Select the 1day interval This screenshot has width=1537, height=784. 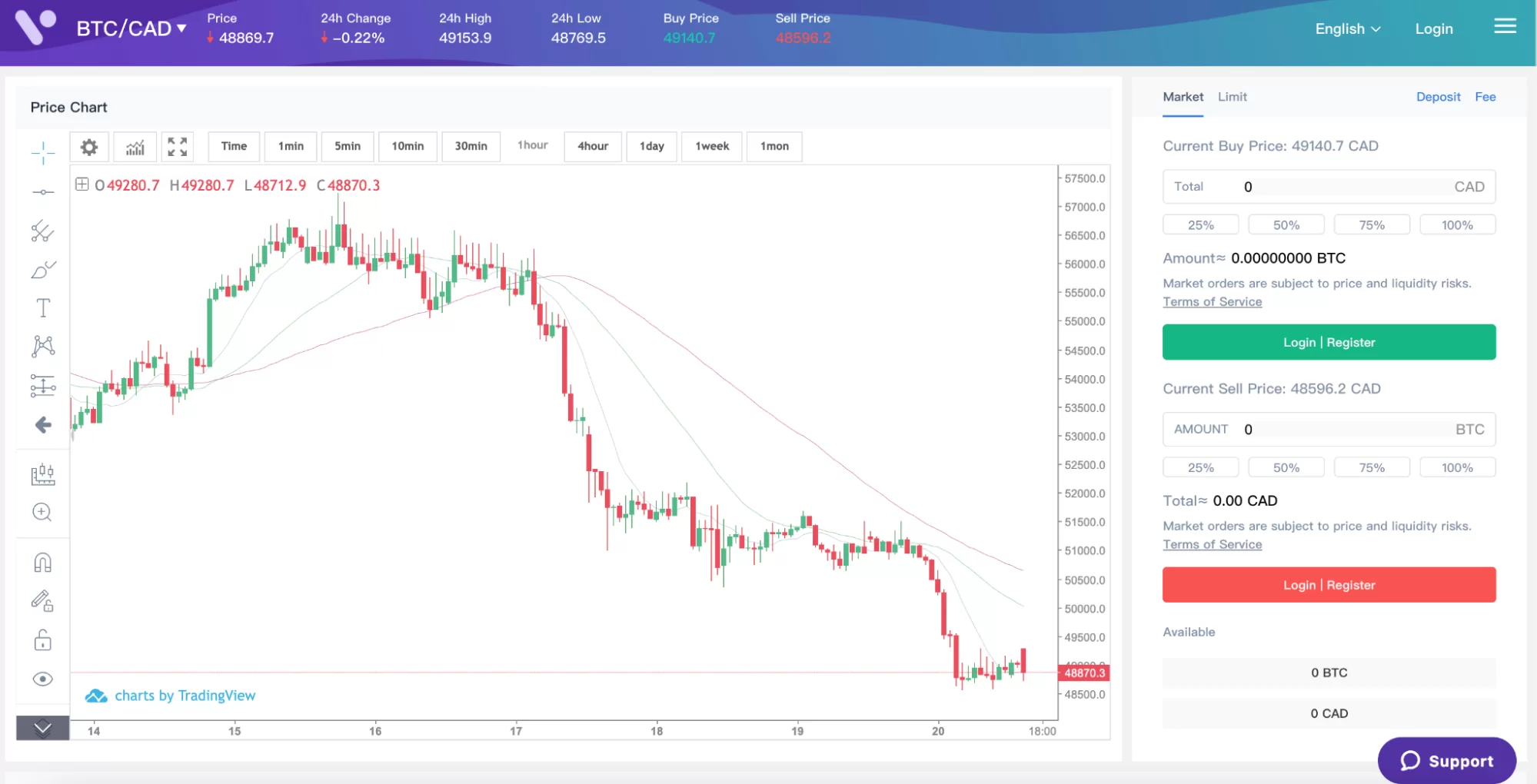(x=652, y=146)
